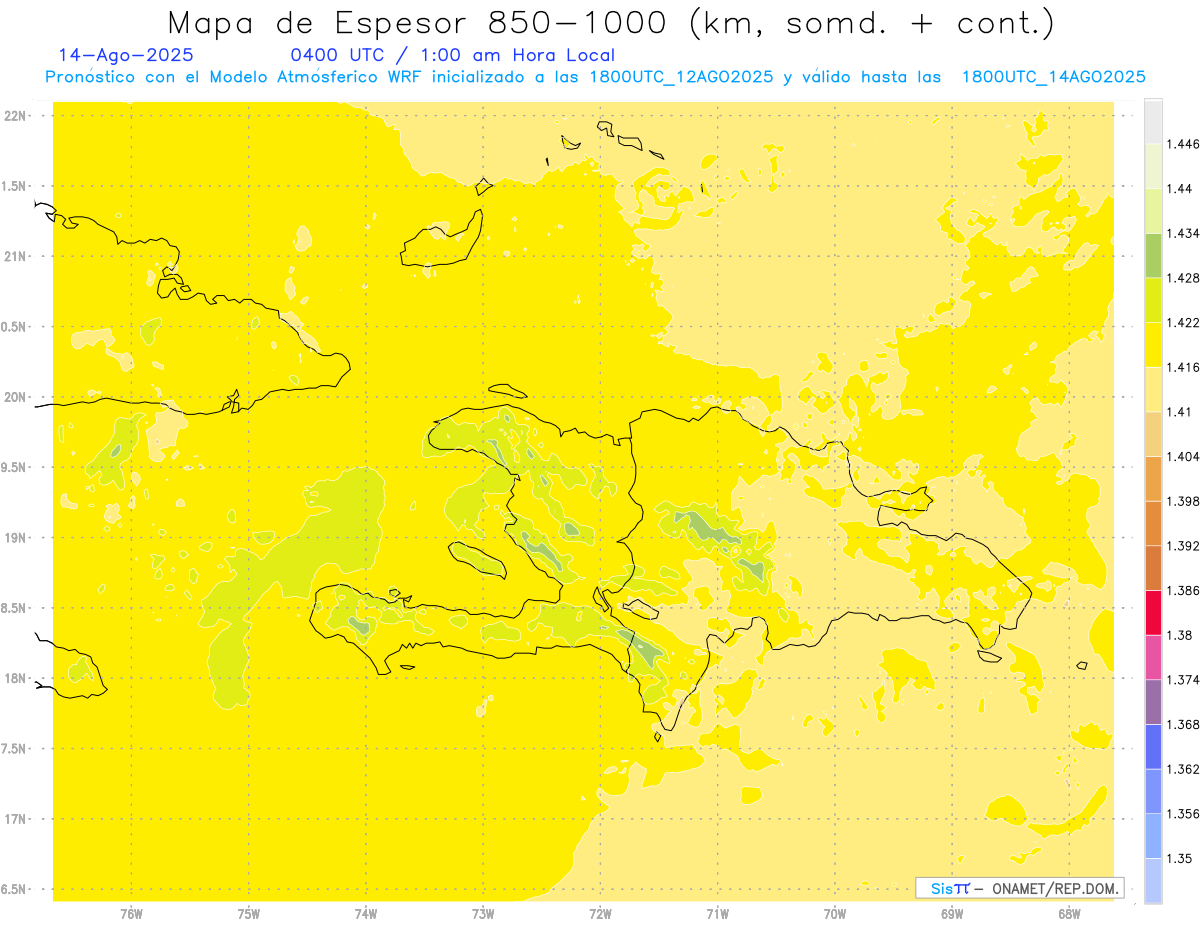
Task: Click the '20N' latitude label
Action: coord(17,397)
